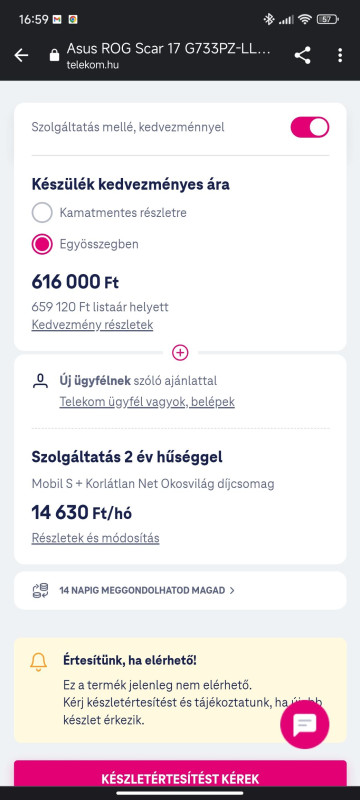The image size is (360, 800).
Task: Tap the padlock site security icon
Action: [55, 55]
